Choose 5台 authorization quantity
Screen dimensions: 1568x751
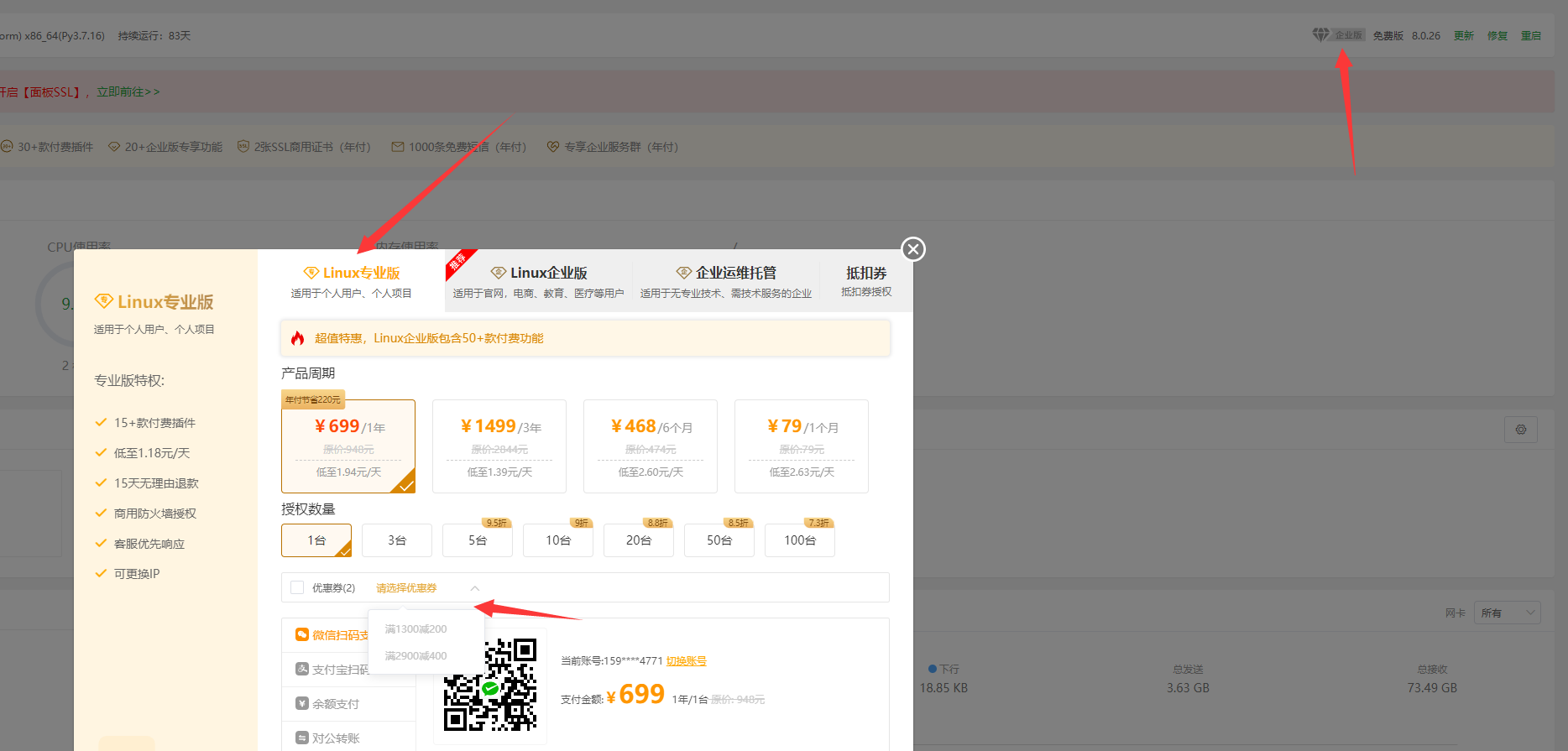tap(478, 540)
